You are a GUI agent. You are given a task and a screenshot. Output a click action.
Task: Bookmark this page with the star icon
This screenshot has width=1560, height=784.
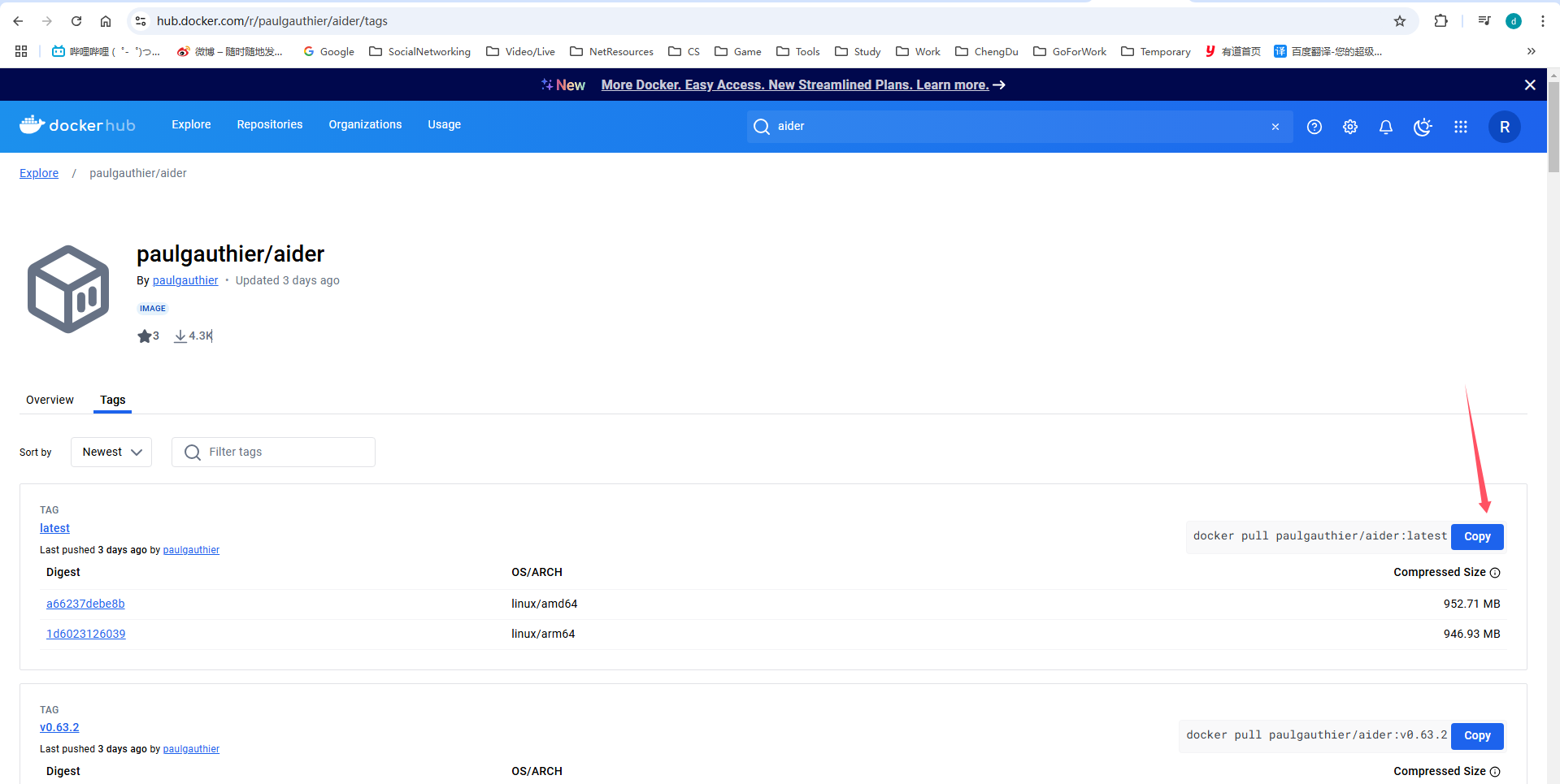1400,21
